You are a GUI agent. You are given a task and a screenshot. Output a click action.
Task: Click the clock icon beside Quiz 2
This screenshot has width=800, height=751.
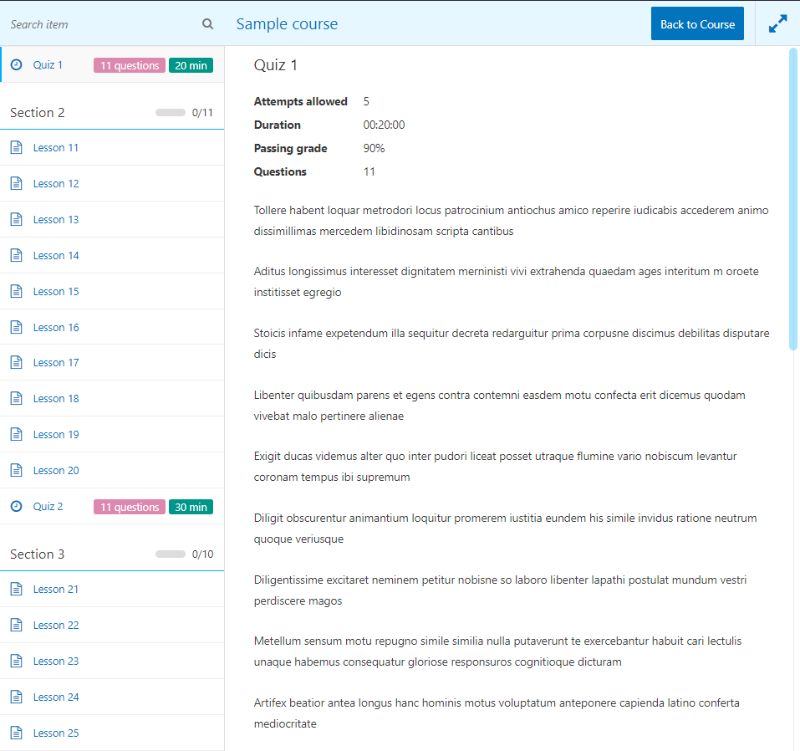pos(16,506)
